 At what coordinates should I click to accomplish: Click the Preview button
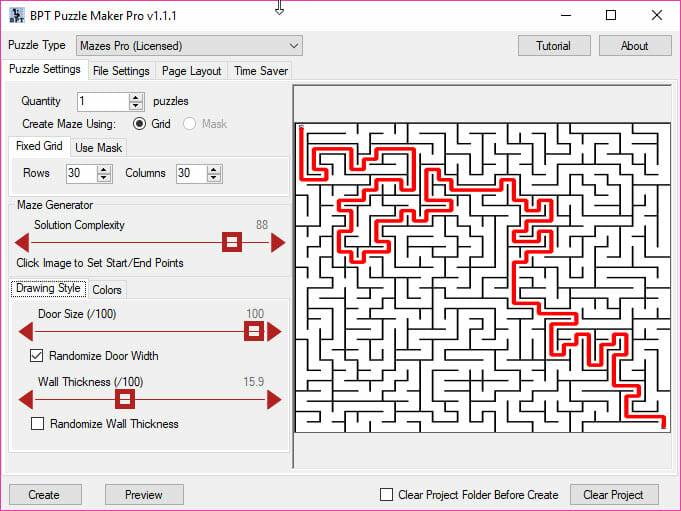(144, 495)
